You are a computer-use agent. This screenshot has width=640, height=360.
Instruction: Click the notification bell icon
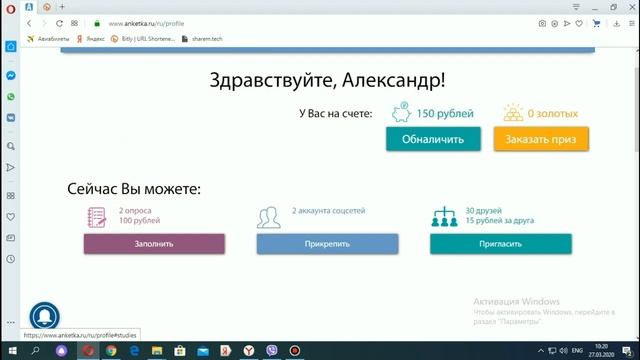[44, 316]
